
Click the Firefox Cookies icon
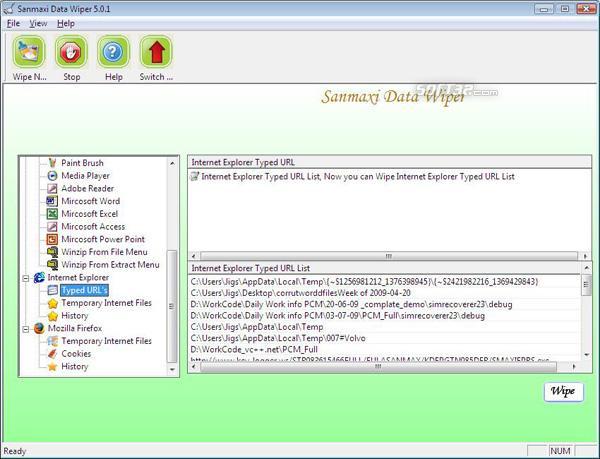[x=52, y=353]
